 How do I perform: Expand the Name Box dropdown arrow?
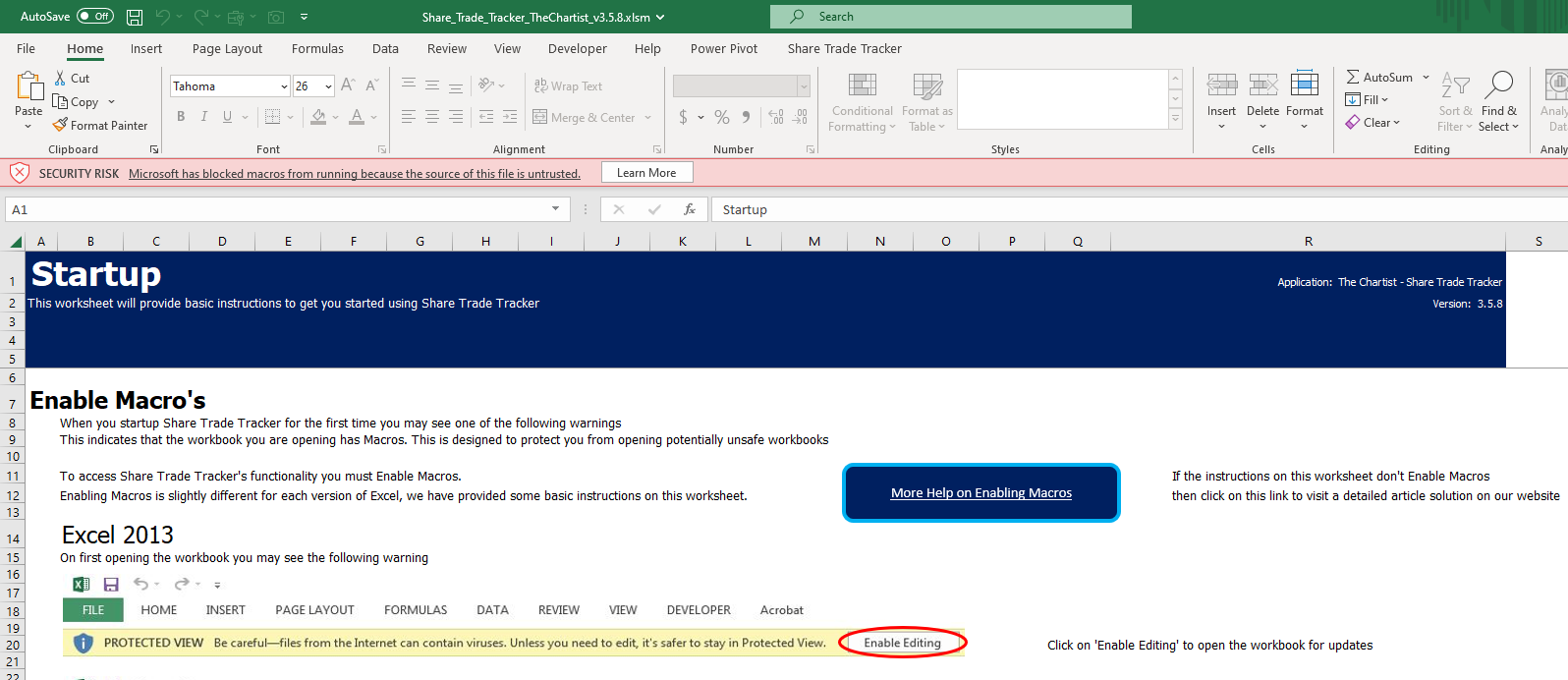point(555,209)
